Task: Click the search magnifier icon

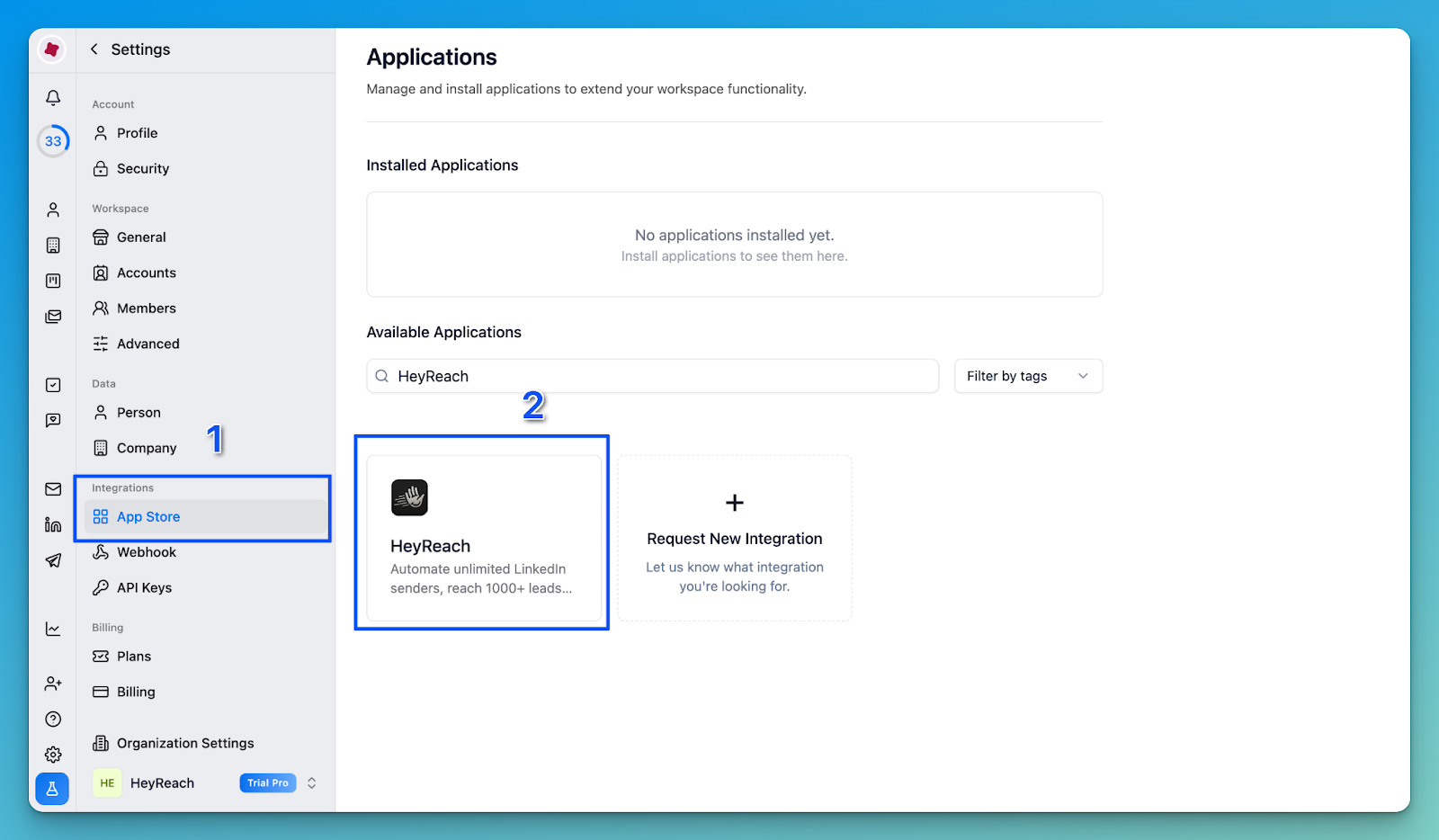Action: click(382, 376)
